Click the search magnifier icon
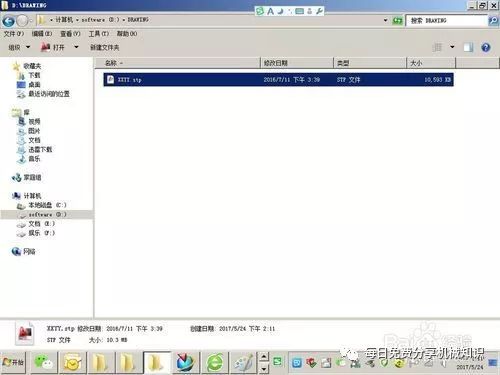This screenshot has width=500, height=375. 493,21
